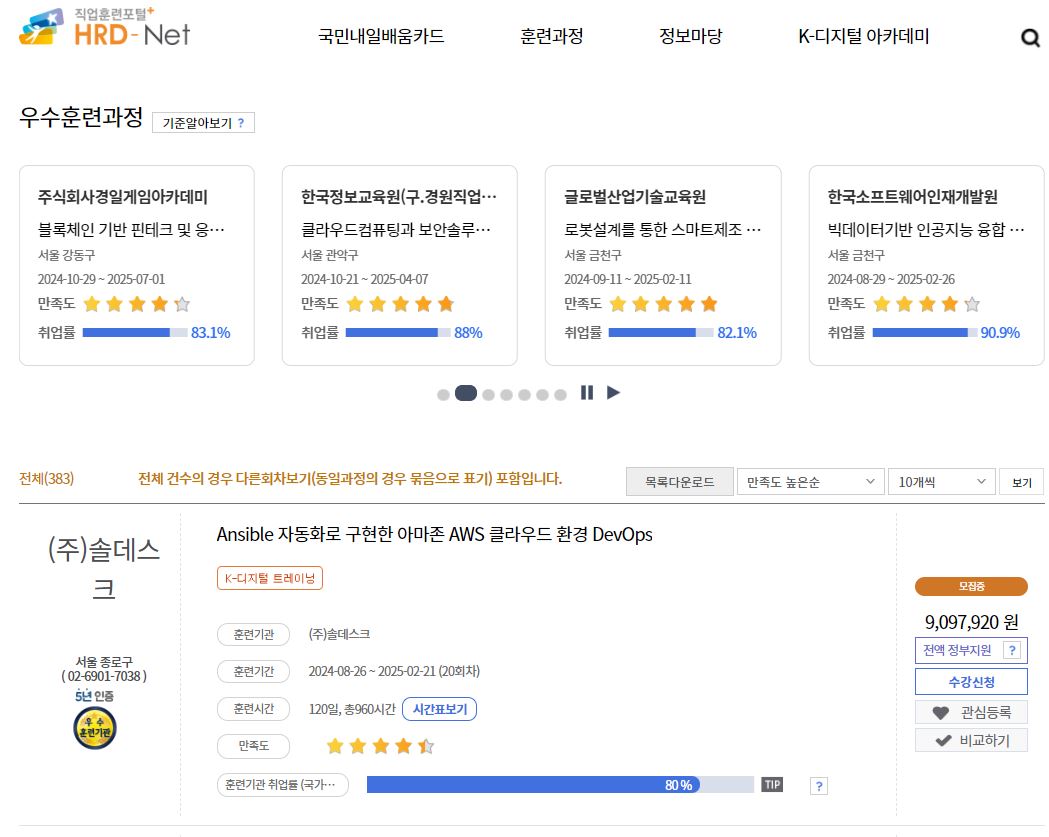Click the 9,097,920 원 price text
The image size is (1049, 837).
tap(971, 622)
